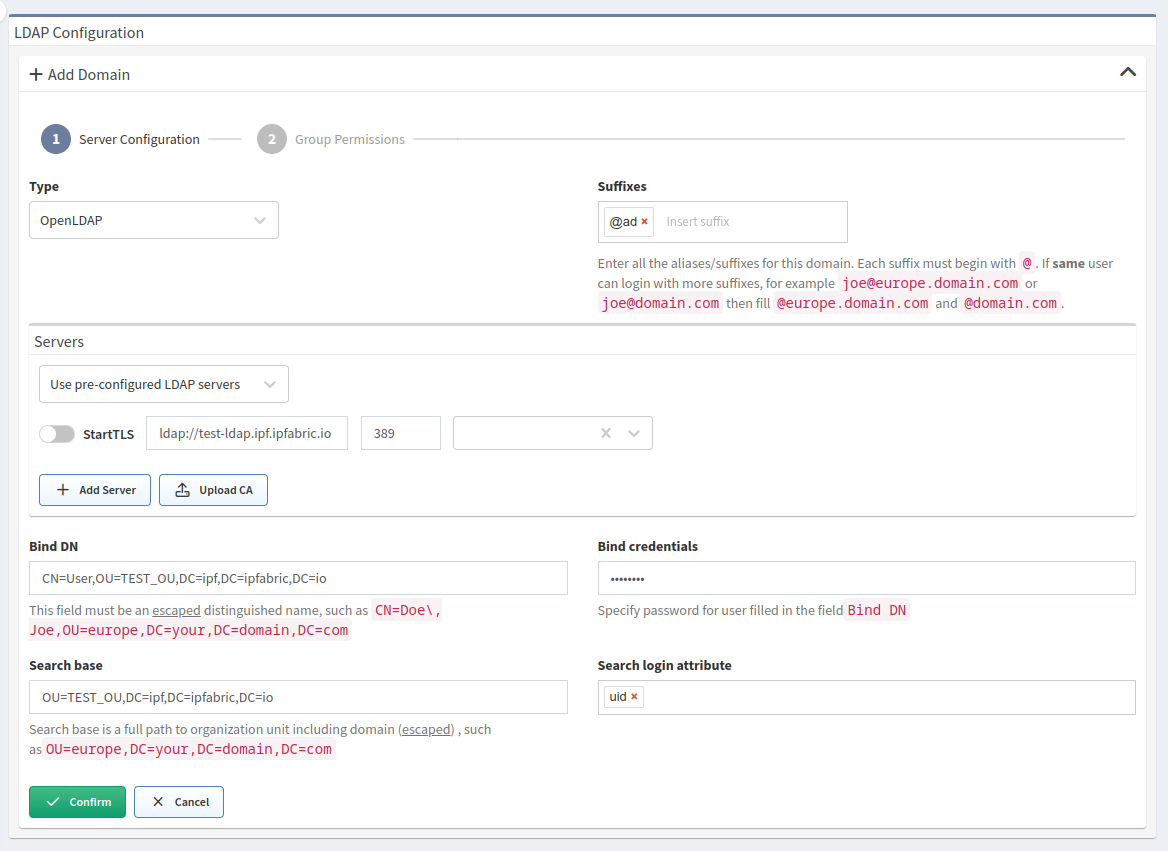Edit the Bind credentials password field
Screen dimensions: 1168x851
866,578
